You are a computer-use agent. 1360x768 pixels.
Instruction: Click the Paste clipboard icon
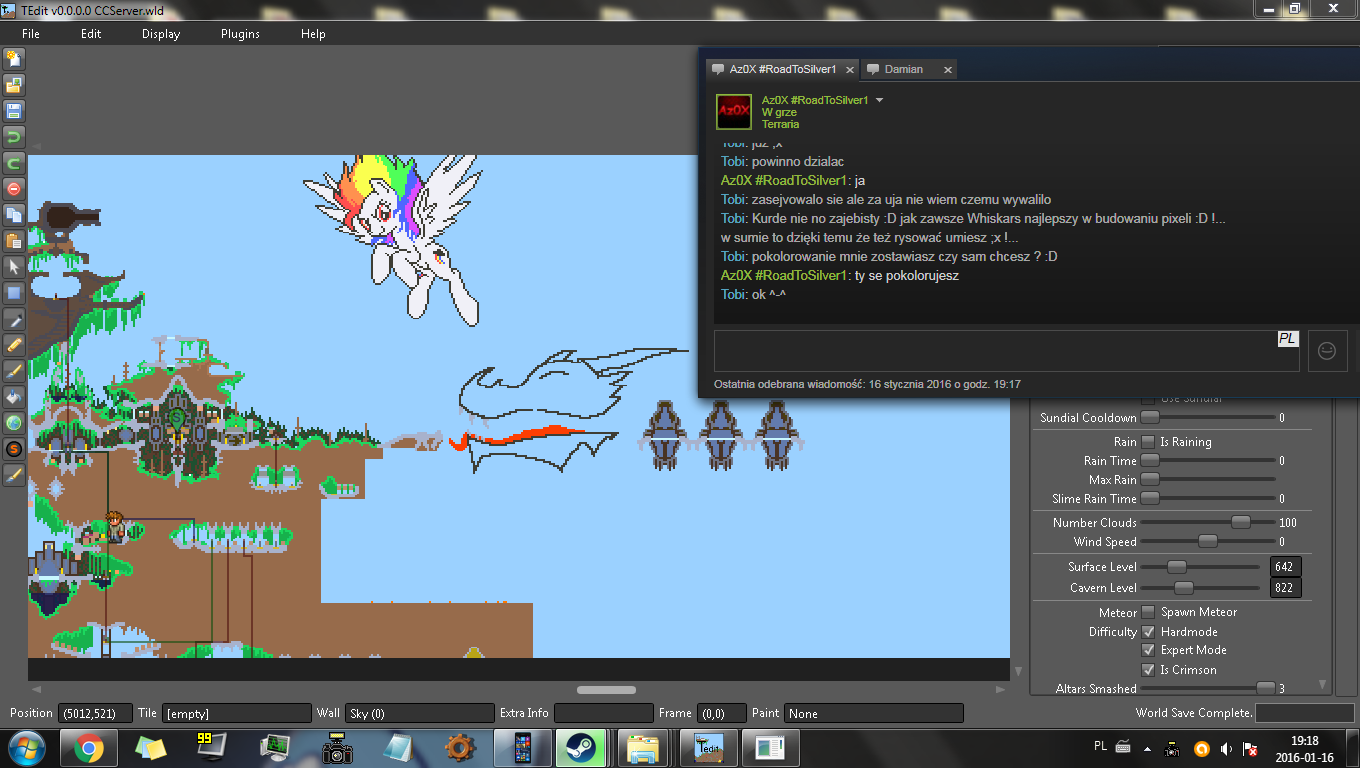pos(14,240)
